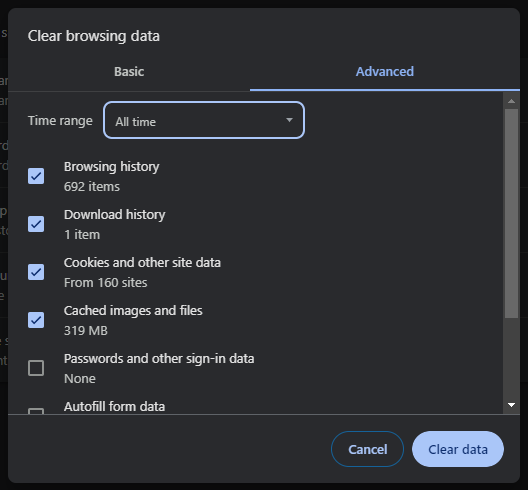Viewport: 528px width, 490px height.
Task: Click the vertical scrollbar thumb
Action: (512, 213)
